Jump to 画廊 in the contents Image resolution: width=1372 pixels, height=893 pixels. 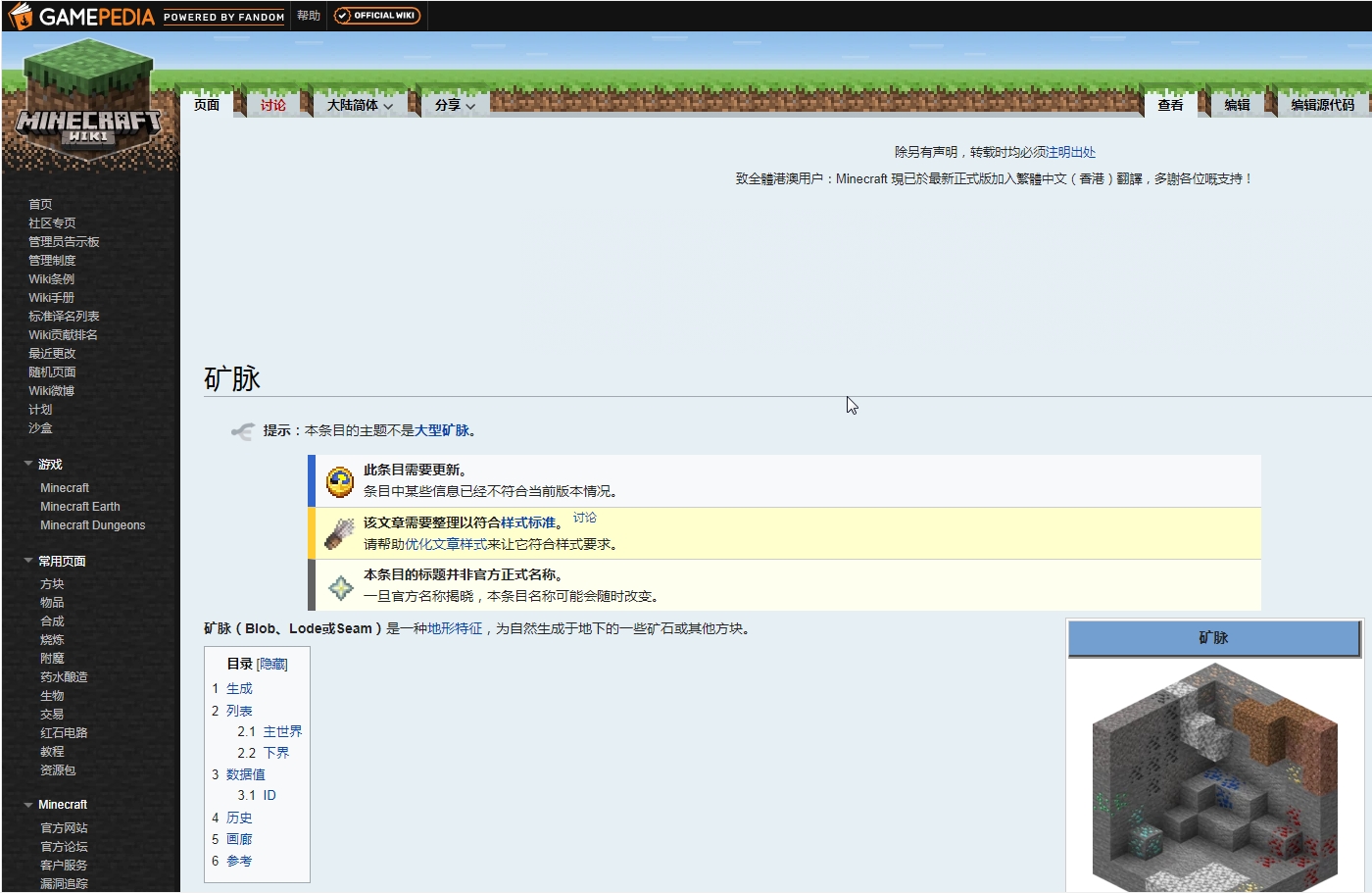tap(239, 839)
